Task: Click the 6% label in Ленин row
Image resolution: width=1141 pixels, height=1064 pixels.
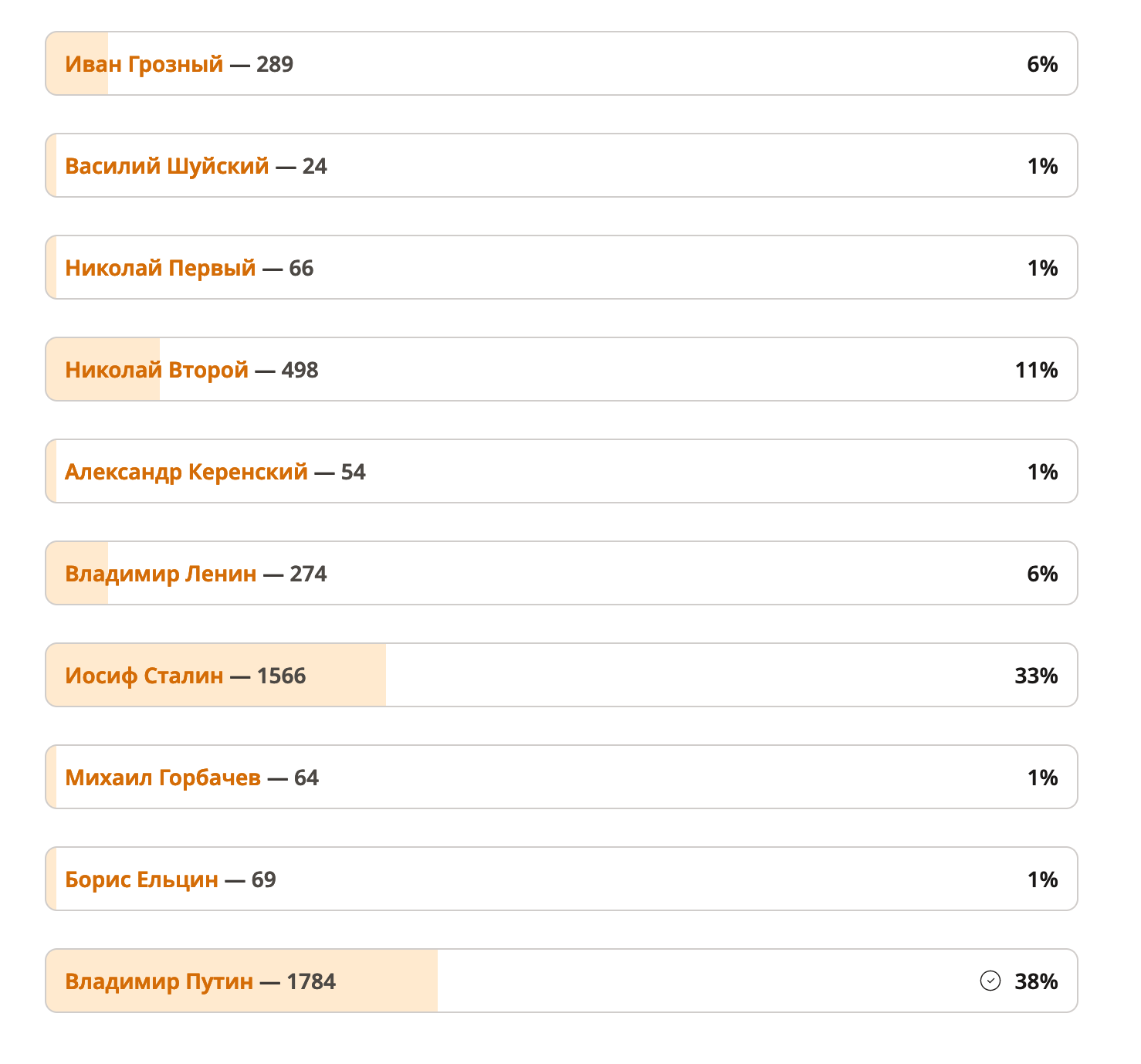Action: 1042,574
